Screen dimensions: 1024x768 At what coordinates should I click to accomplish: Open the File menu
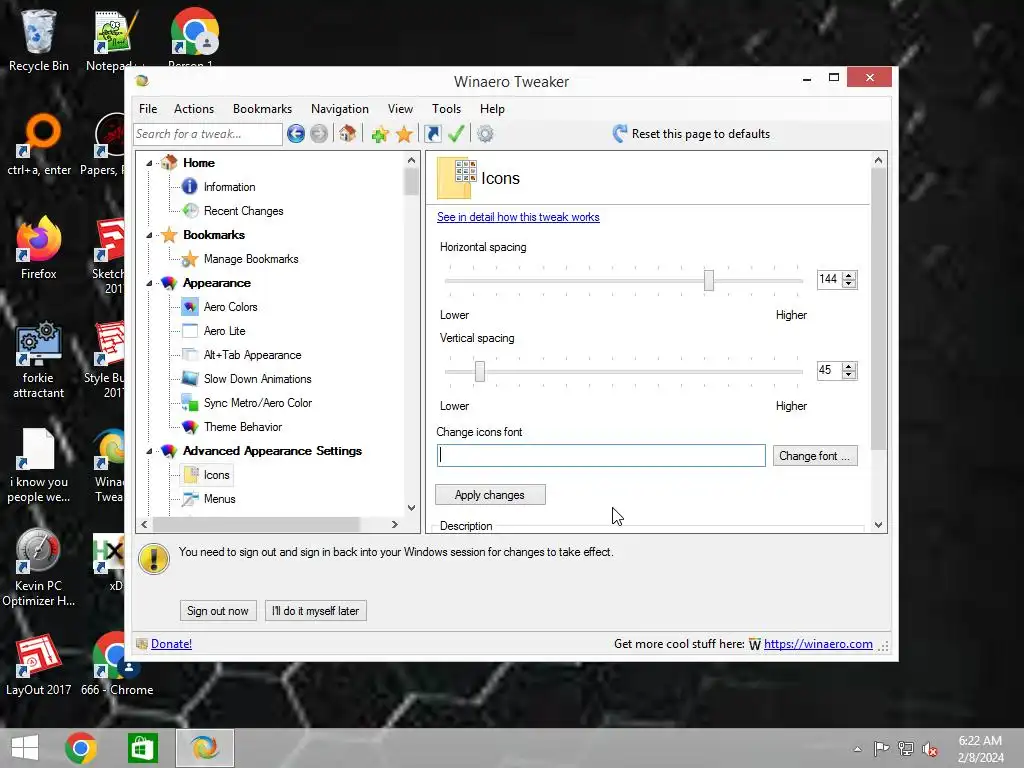(148, 109)
